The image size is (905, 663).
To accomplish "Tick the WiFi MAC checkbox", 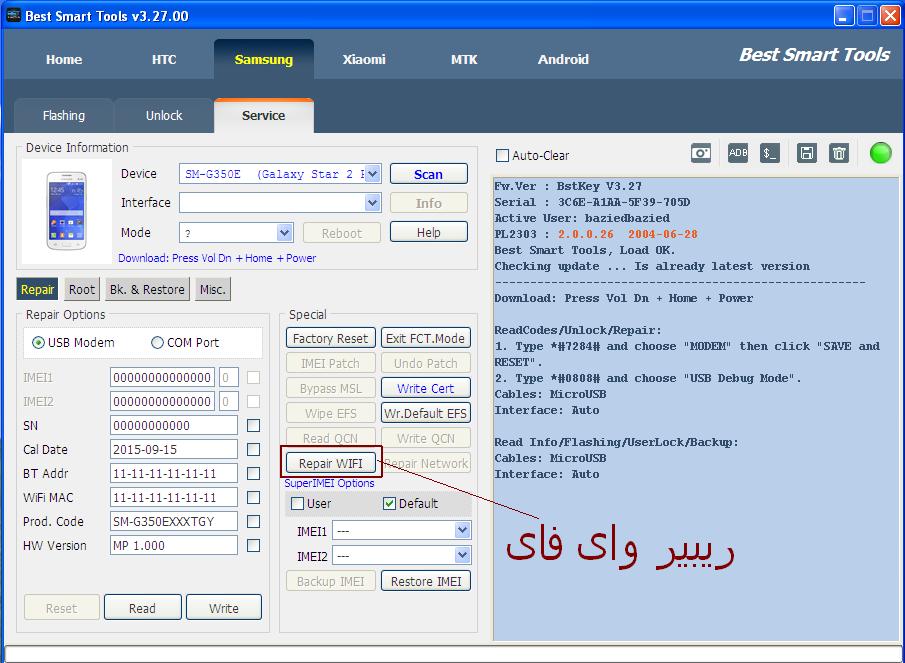I will tap(253, 497).
